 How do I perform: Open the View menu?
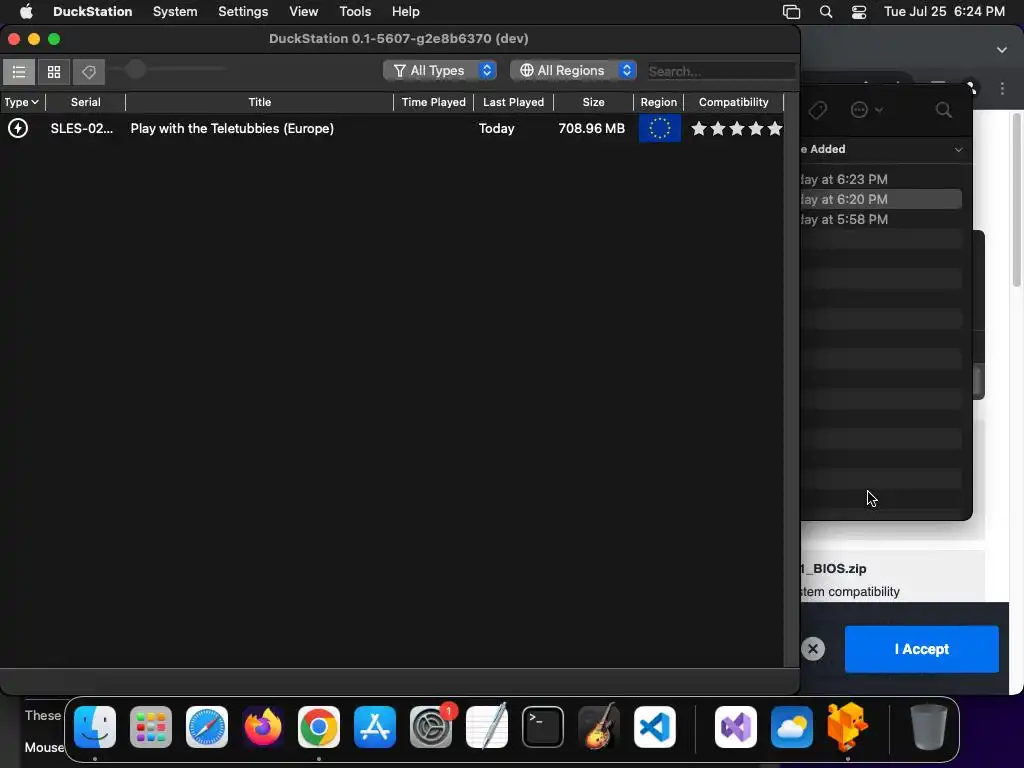pyautogui.click(x=304, y=12)
